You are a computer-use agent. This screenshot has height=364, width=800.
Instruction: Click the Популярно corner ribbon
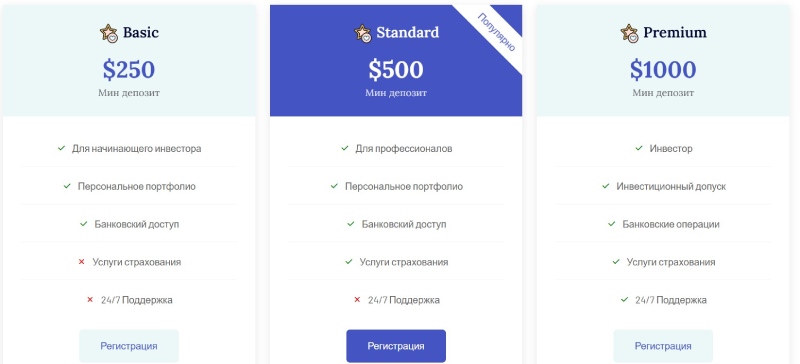coord(496,32)
